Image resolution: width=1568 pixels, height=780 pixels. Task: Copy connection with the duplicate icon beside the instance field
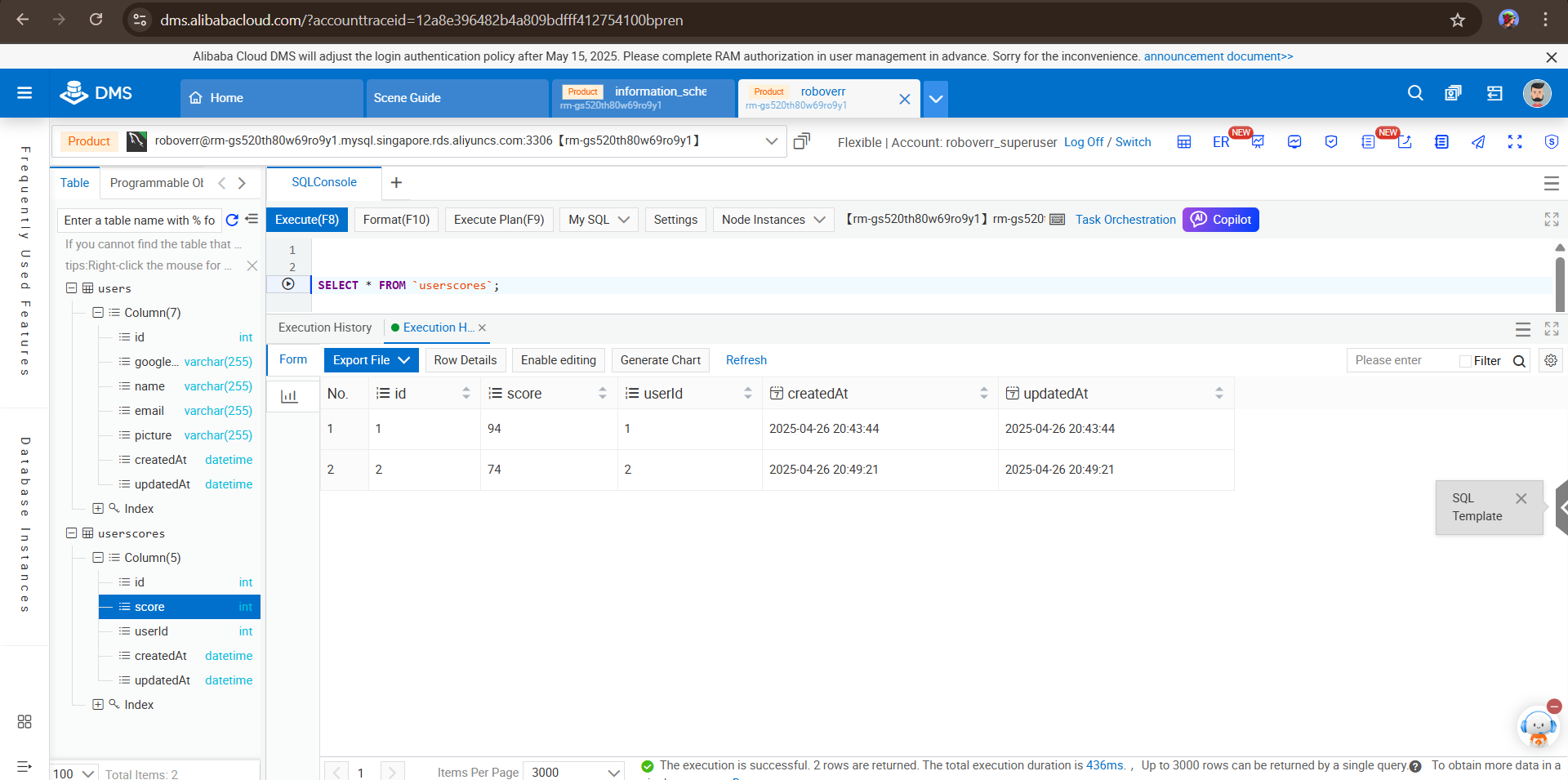[x=802, y=141]
